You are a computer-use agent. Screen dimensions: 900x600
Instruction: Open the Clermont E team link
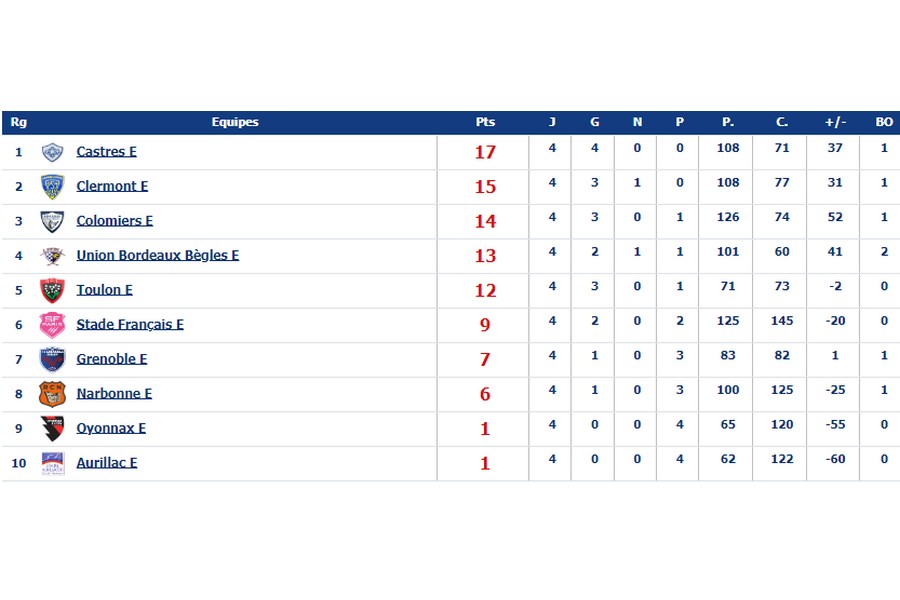112,186
